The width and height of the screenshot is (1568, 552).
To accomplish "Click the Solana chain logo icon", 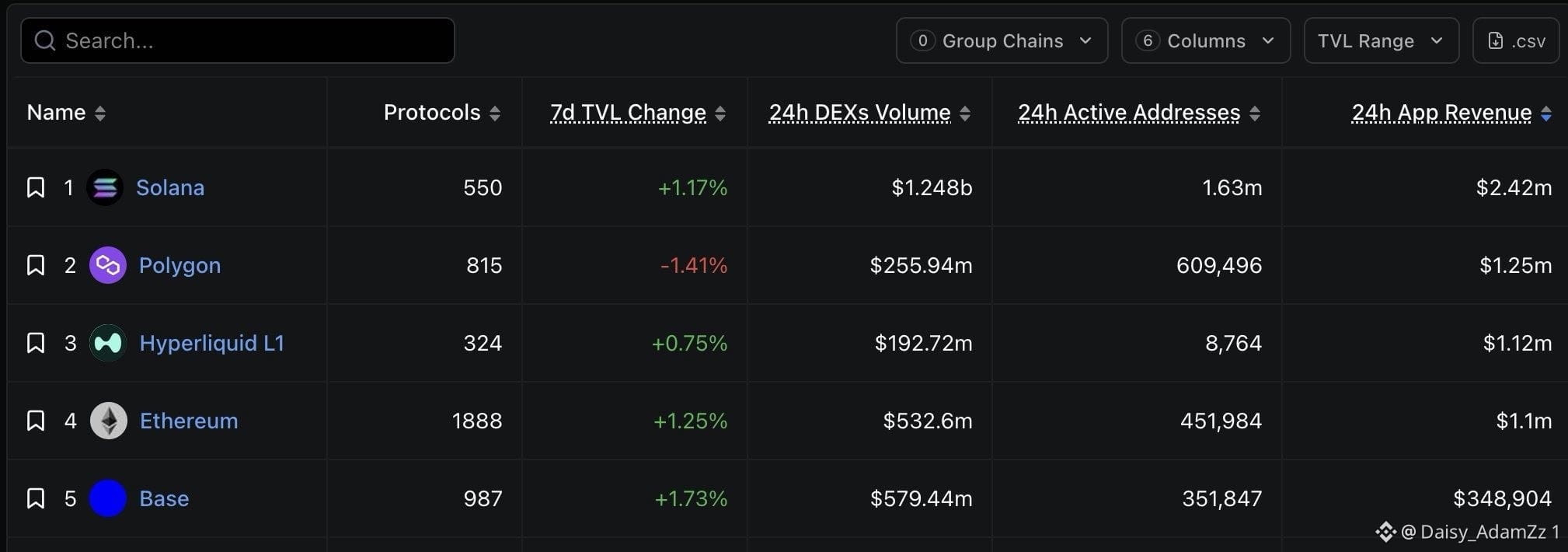I will 105,187.
